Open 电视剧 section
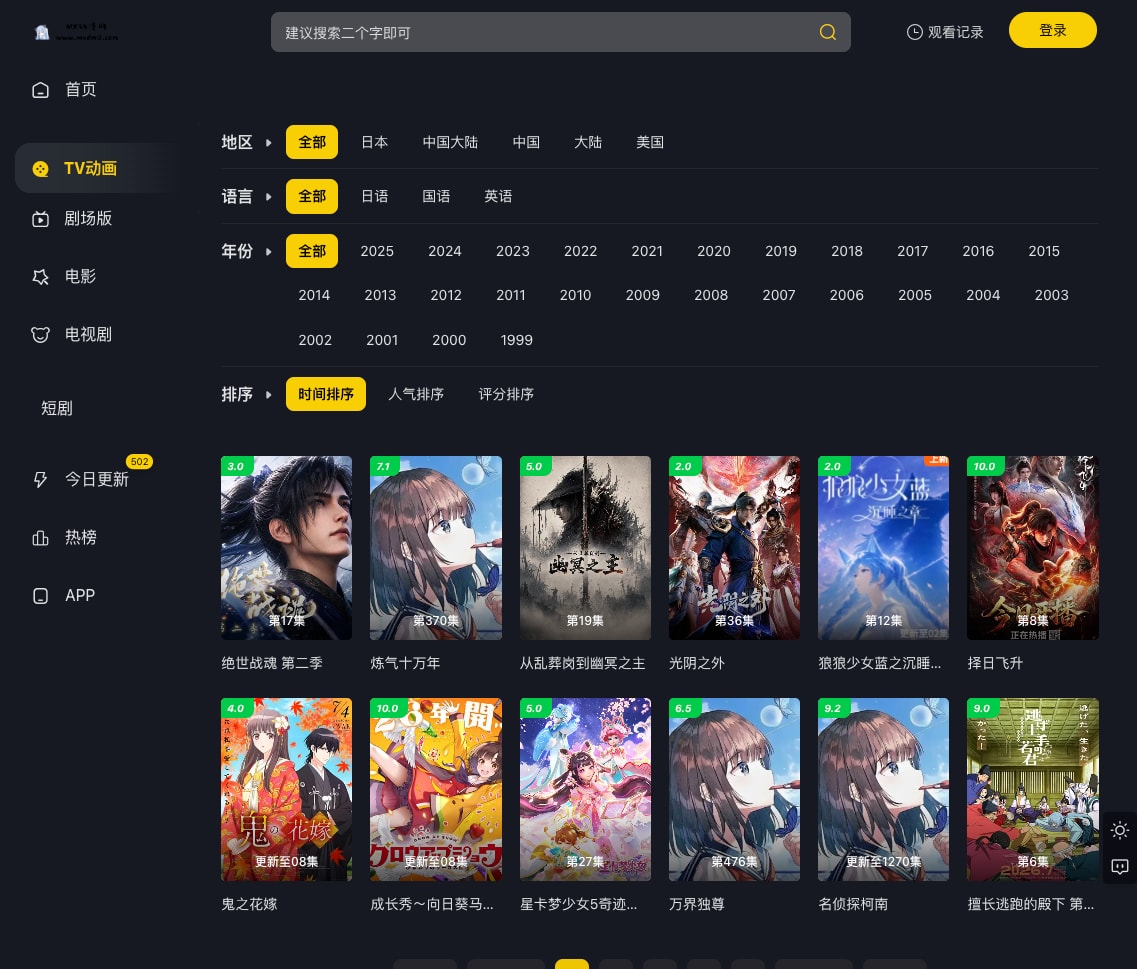 pyautogui.click(x=88, y=334)
